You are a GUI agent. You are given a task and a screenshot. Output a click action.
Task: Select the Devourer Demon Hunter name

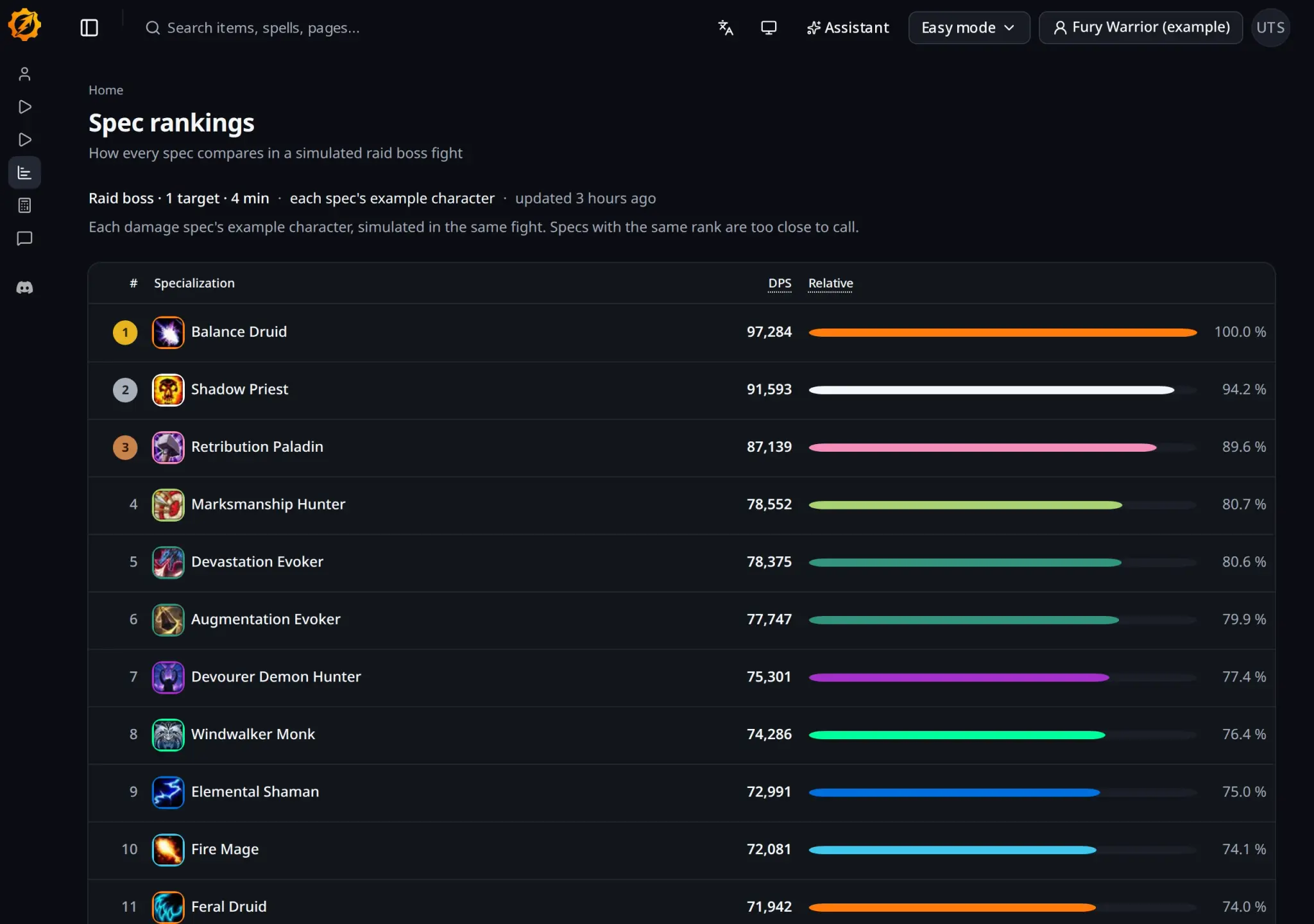[x=276, y=676]
